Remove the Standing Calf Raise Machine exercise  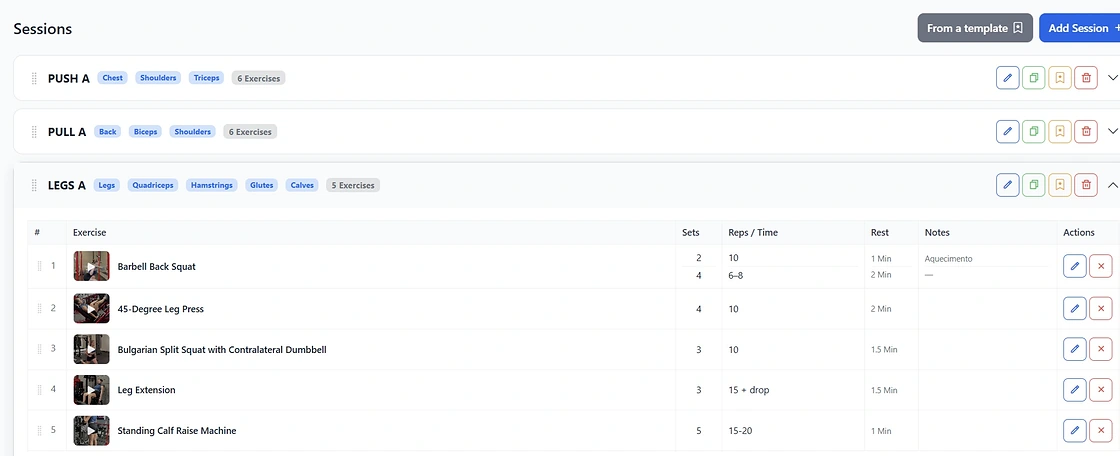pos(1101,431)
